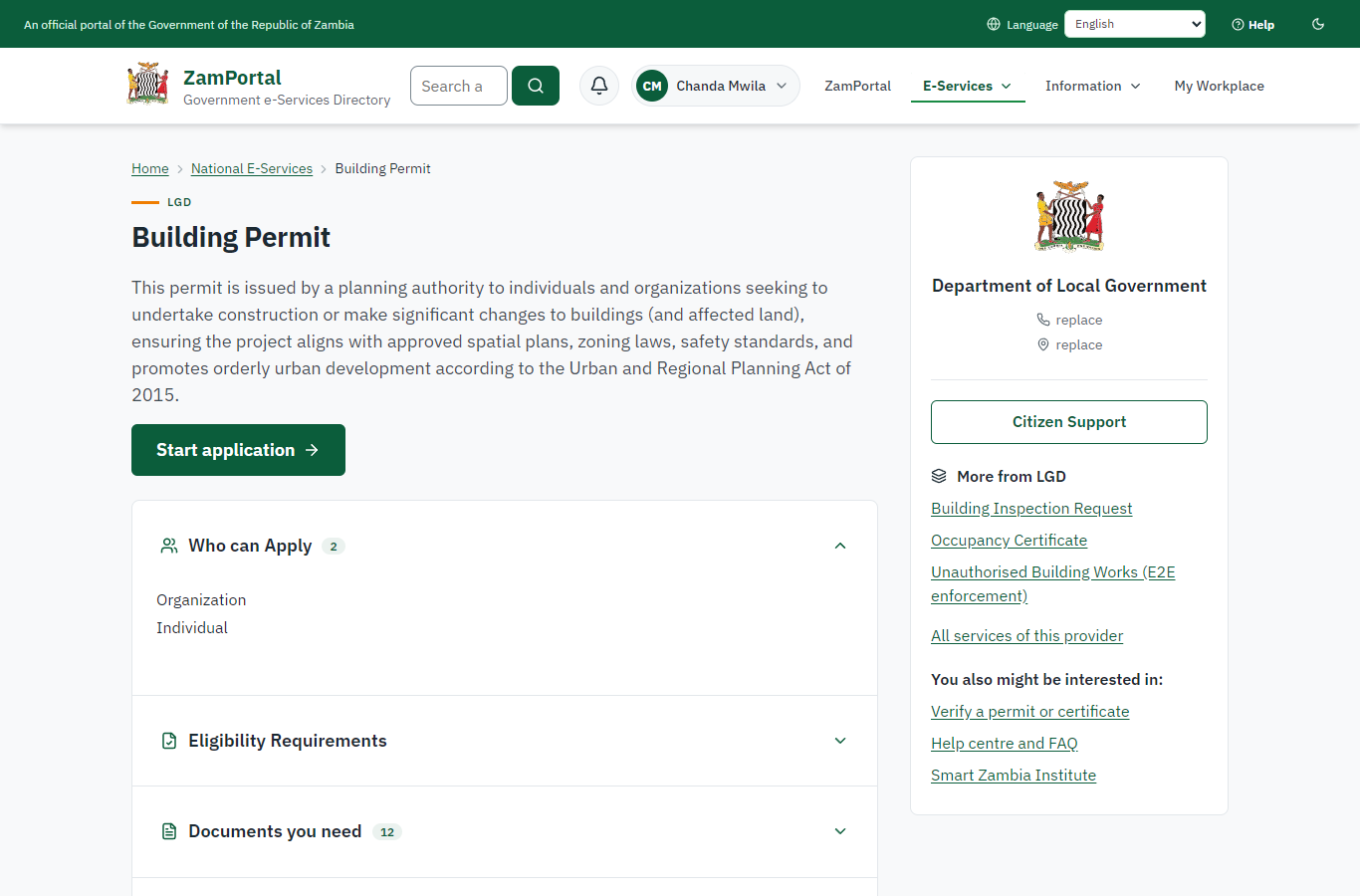The image size is (1360, 896).
Task: Click the Department of Local Government emblem
Action: (x=1069, y=215)
